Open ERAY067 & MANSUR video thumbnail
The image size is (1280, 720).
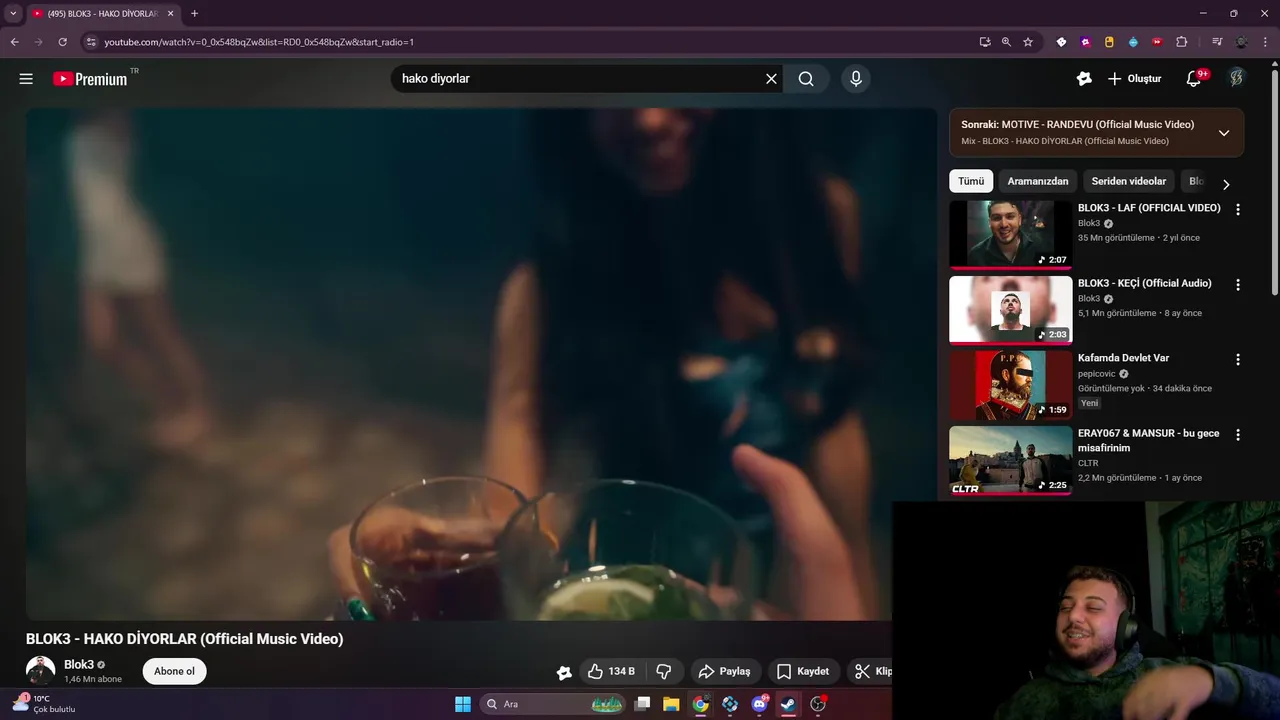[x=1010, y=460]
